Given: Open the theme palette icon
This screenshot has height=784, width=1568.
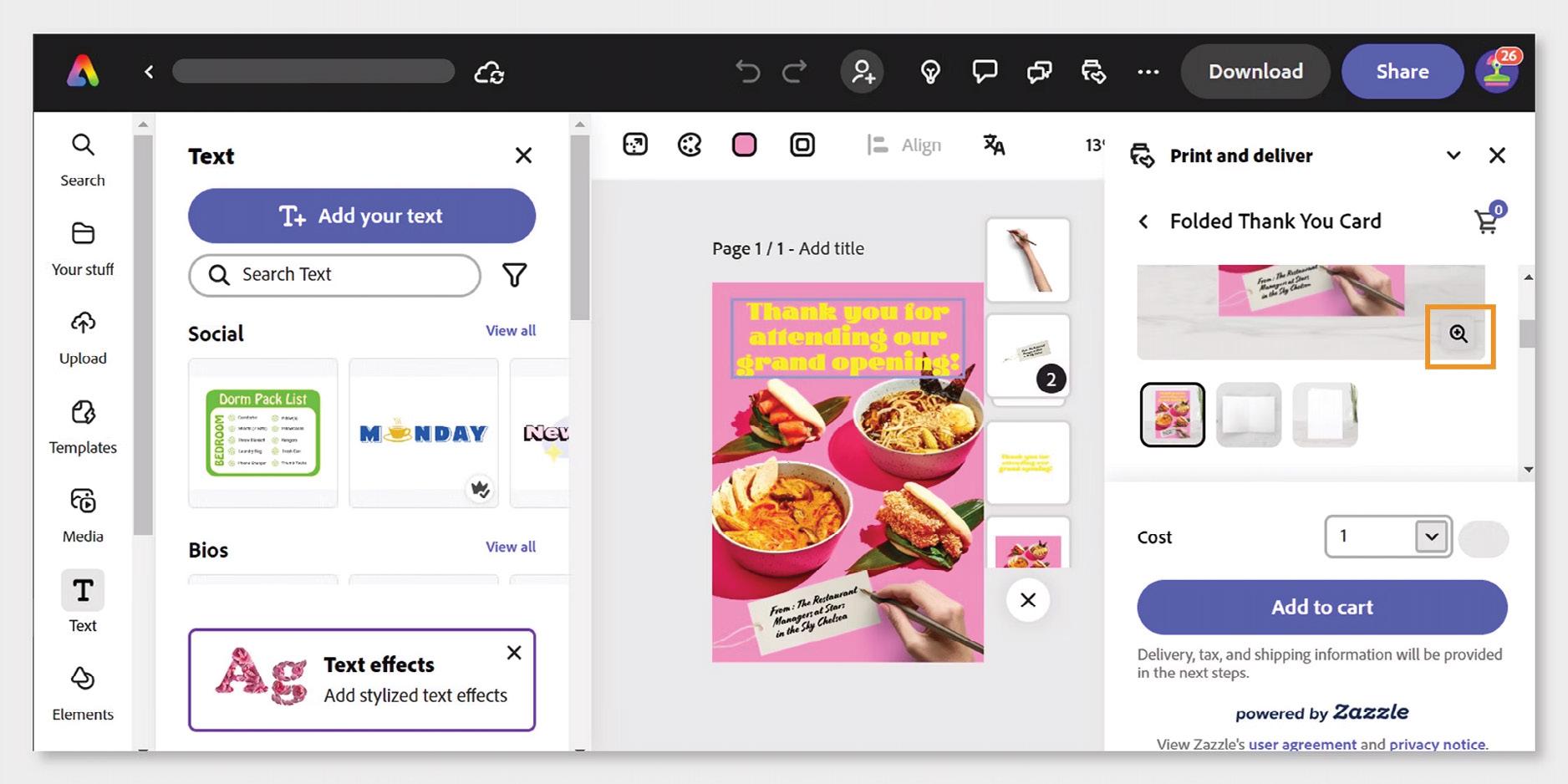Looking at the screenshot, I should pyautogui.click(x=690, y=145).
